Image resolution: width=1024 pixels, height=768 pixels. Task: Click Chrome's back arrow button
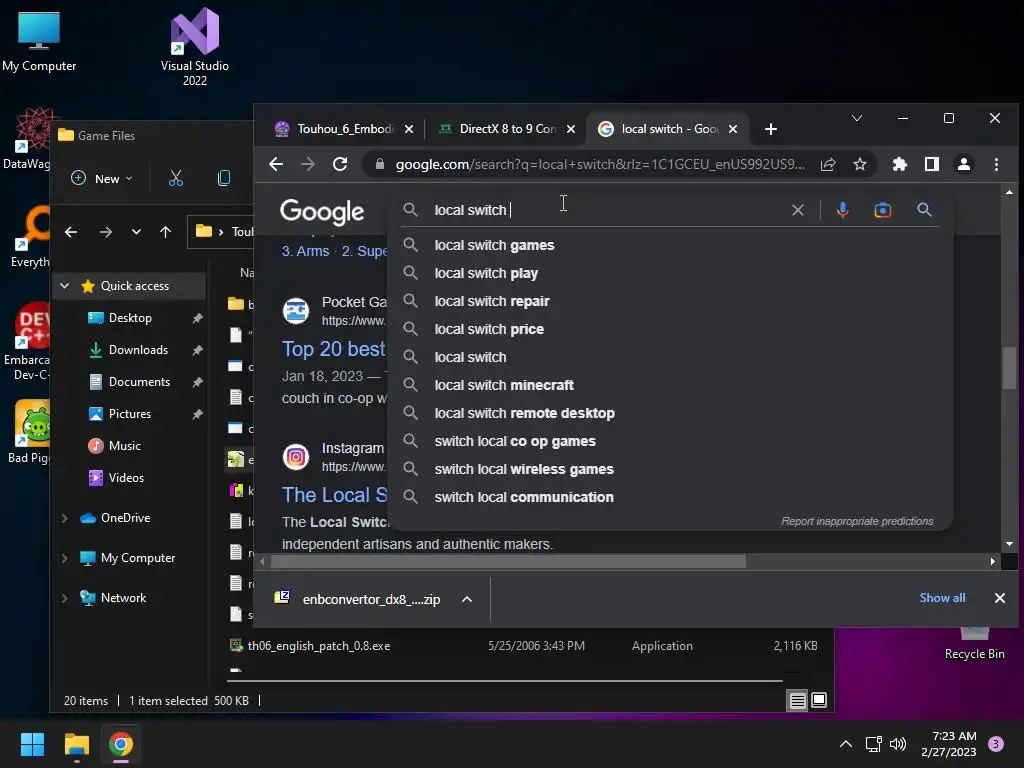click(x=276, y=165)
